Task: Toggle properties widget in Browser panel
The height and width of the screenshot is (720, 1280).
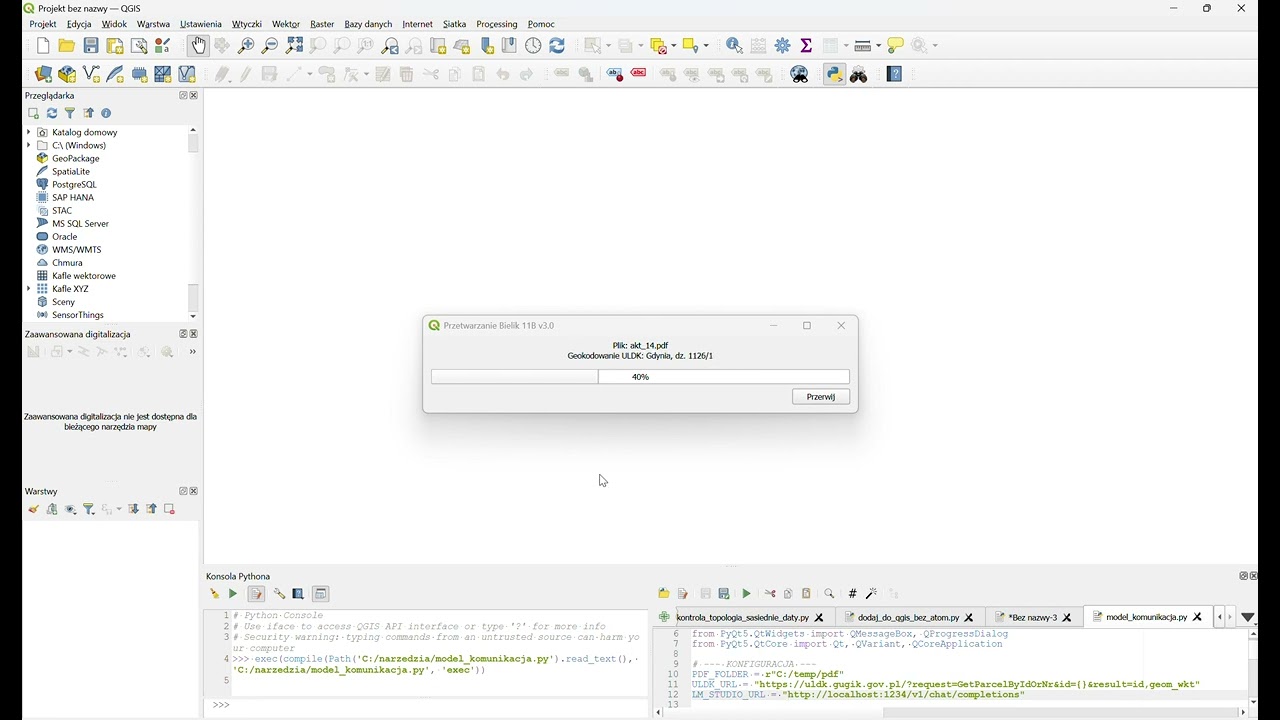Action: click(x=107, y=114)
